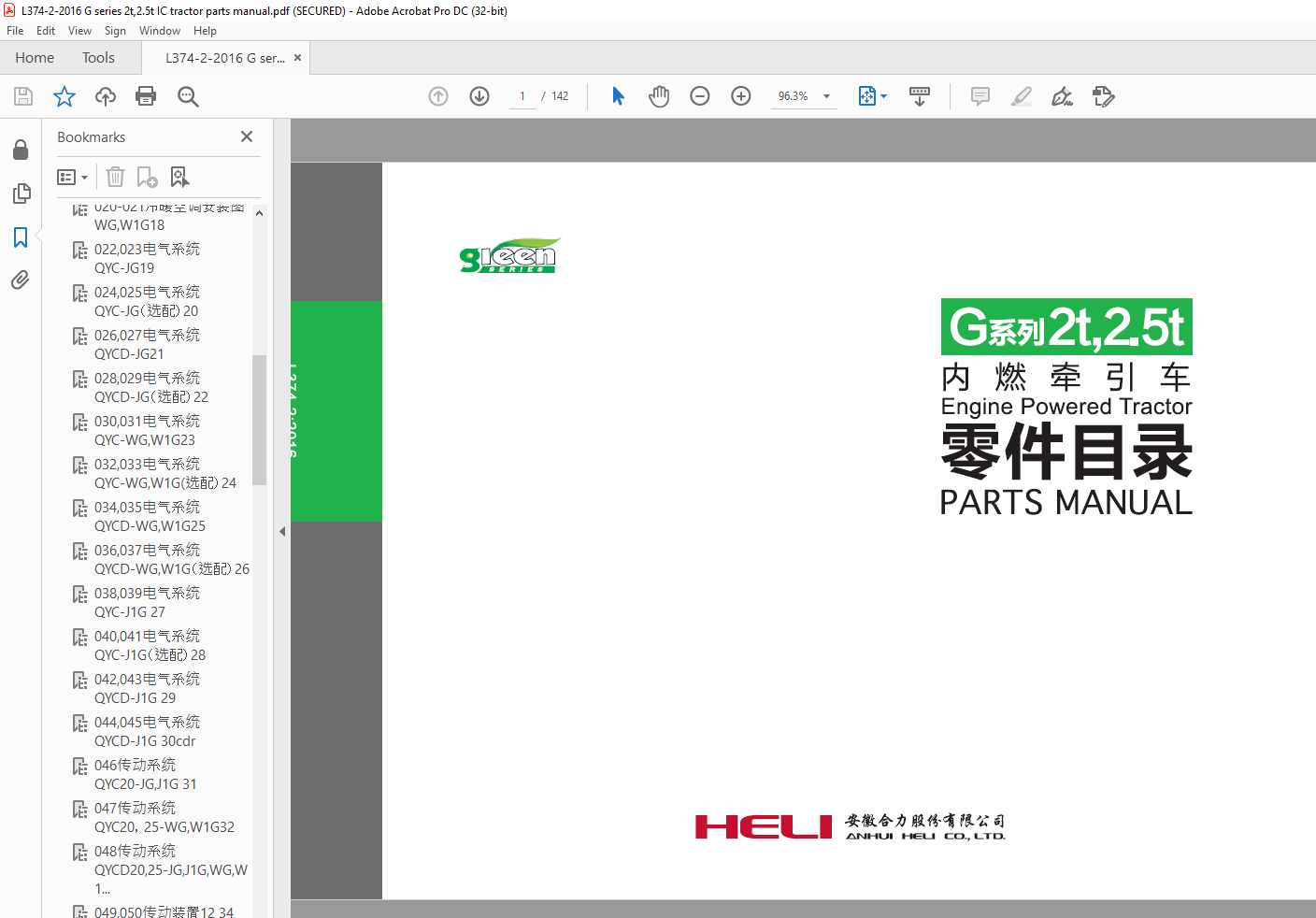The image size is (1316, 918).
Task: Open bookmark 022,023 QYC-JG19
Action: (x=147, y=259)
